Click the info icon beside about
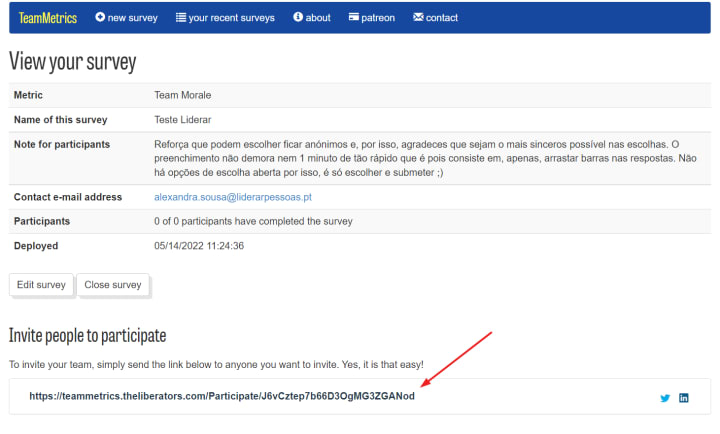Image resolution: width=720 pixels, height=434 pixels. (x=298, y=17)
